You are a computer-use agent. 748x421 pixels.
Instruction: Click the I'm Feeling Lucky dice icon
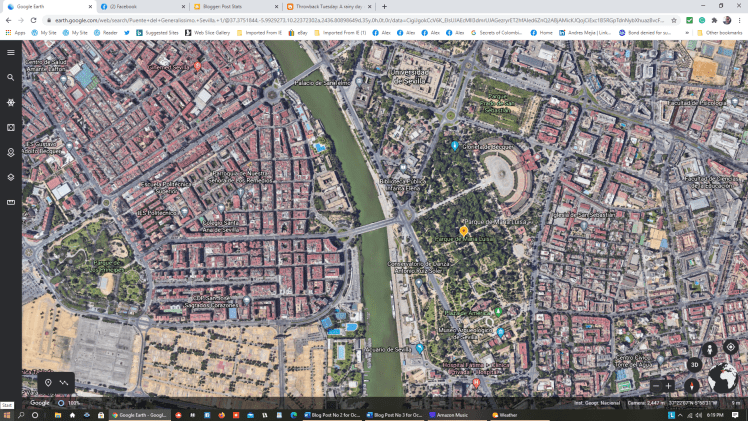(x=10, y=127)
